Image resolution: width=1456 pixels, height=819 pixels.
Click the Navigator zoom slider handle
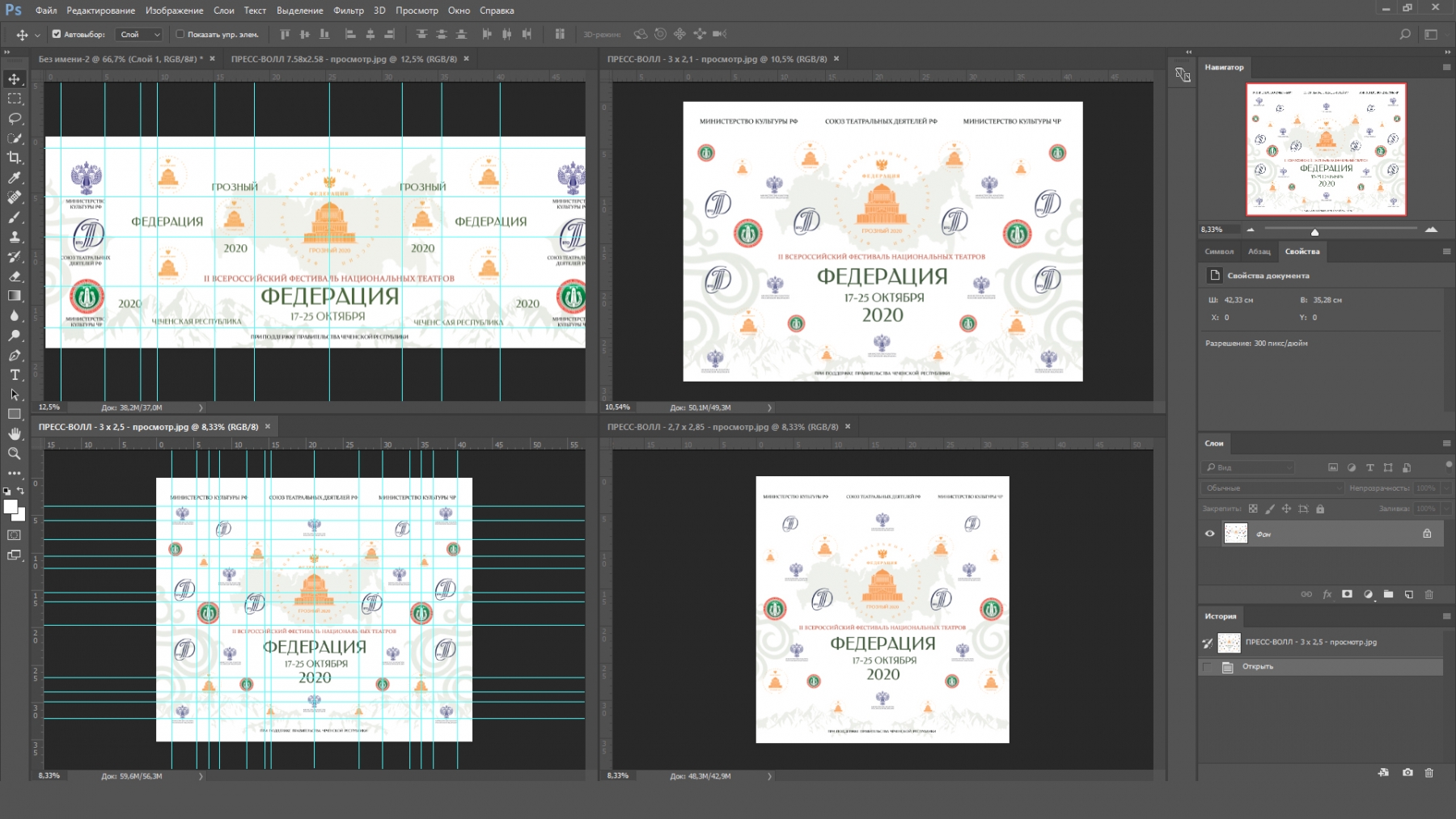point(1314,232)
